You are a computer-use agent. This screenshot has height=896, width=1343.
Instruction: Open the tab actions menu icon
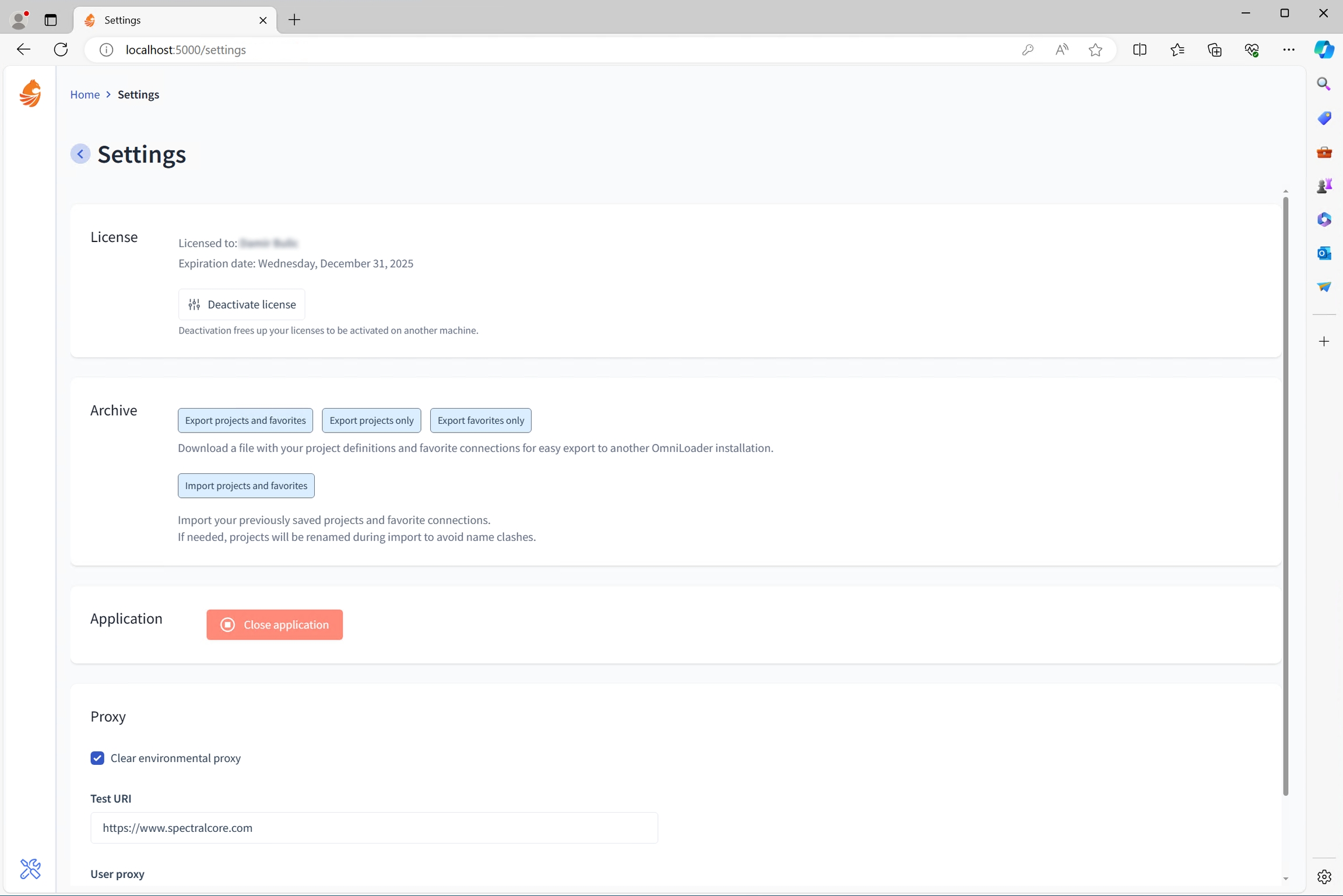(51, 20)
